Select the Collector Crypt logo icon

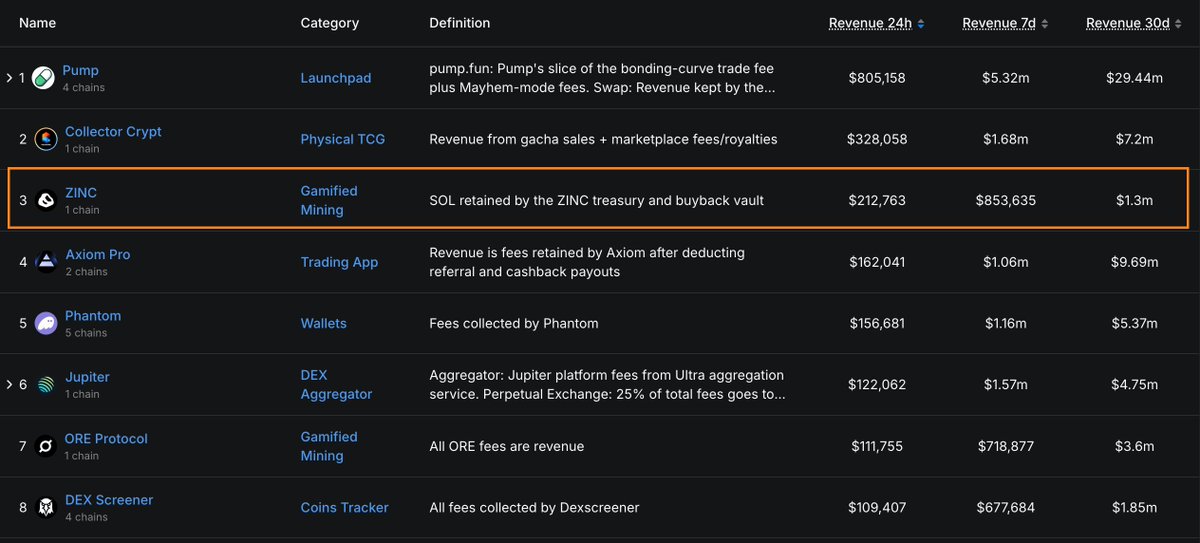coord(46,139)
